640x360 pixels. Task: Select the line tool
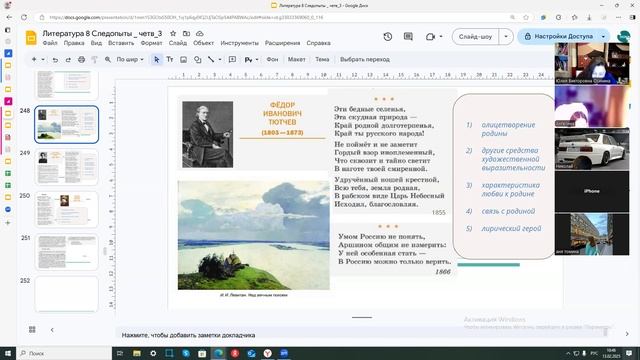tap(211, 60)
